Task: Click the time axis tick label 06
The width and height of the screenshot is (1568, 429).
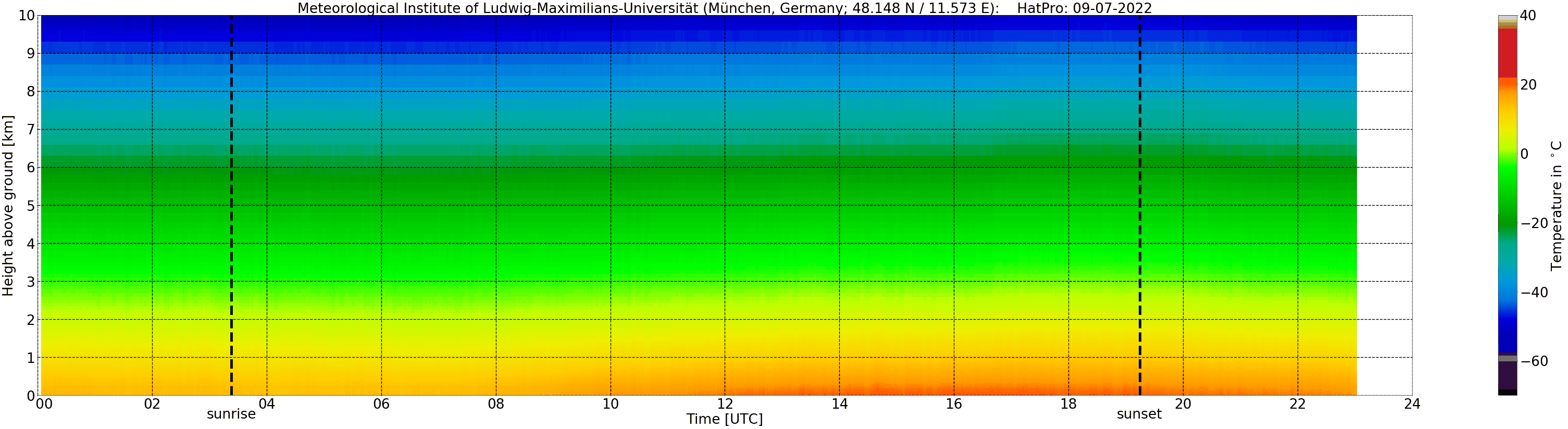Action: [381, 404]
